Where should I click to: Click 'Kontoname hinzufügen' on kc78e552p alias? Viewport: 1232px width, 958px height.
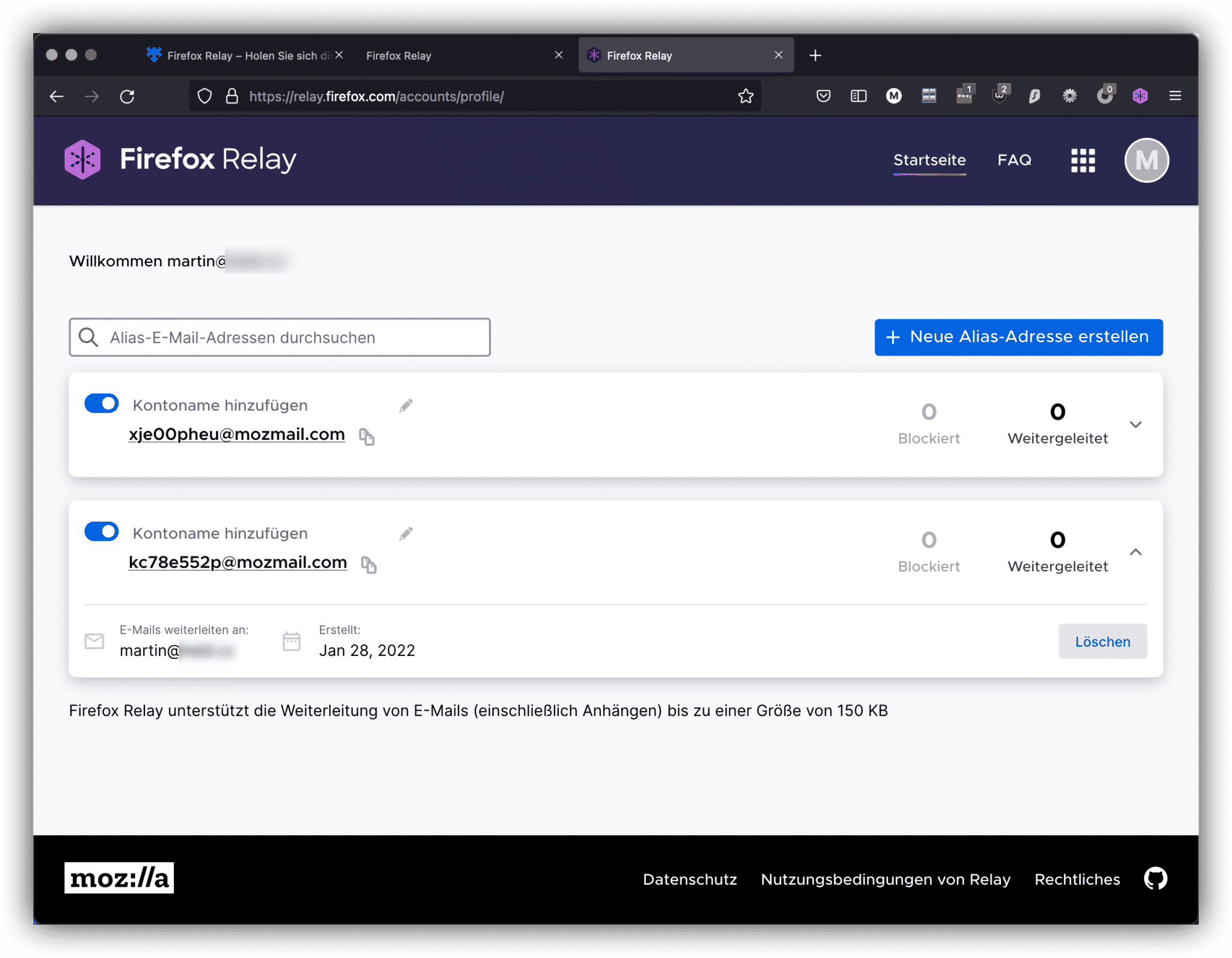coord(220,534)
